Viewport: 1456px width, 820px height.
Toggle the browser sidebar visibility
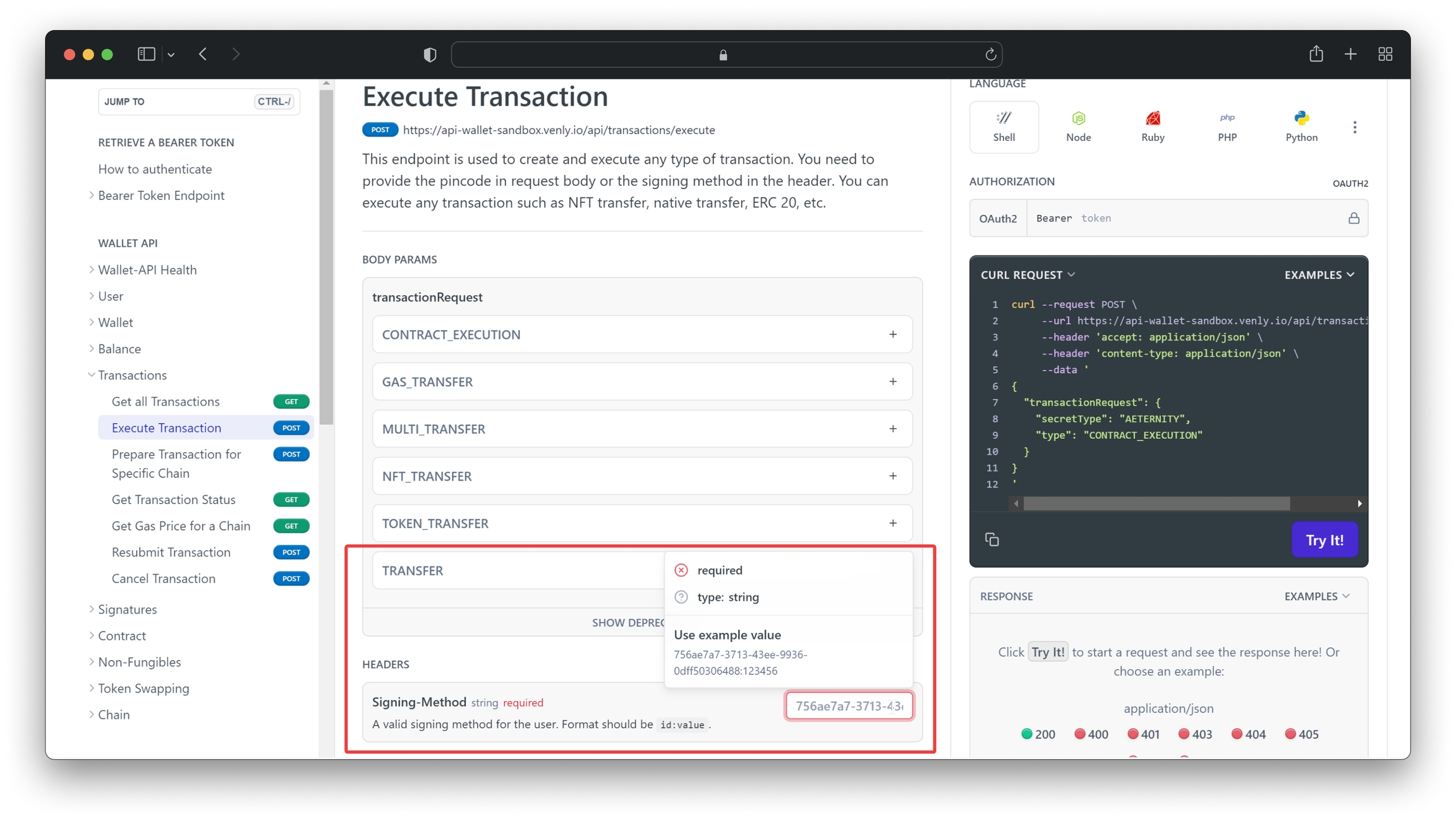tap(146, 54)
